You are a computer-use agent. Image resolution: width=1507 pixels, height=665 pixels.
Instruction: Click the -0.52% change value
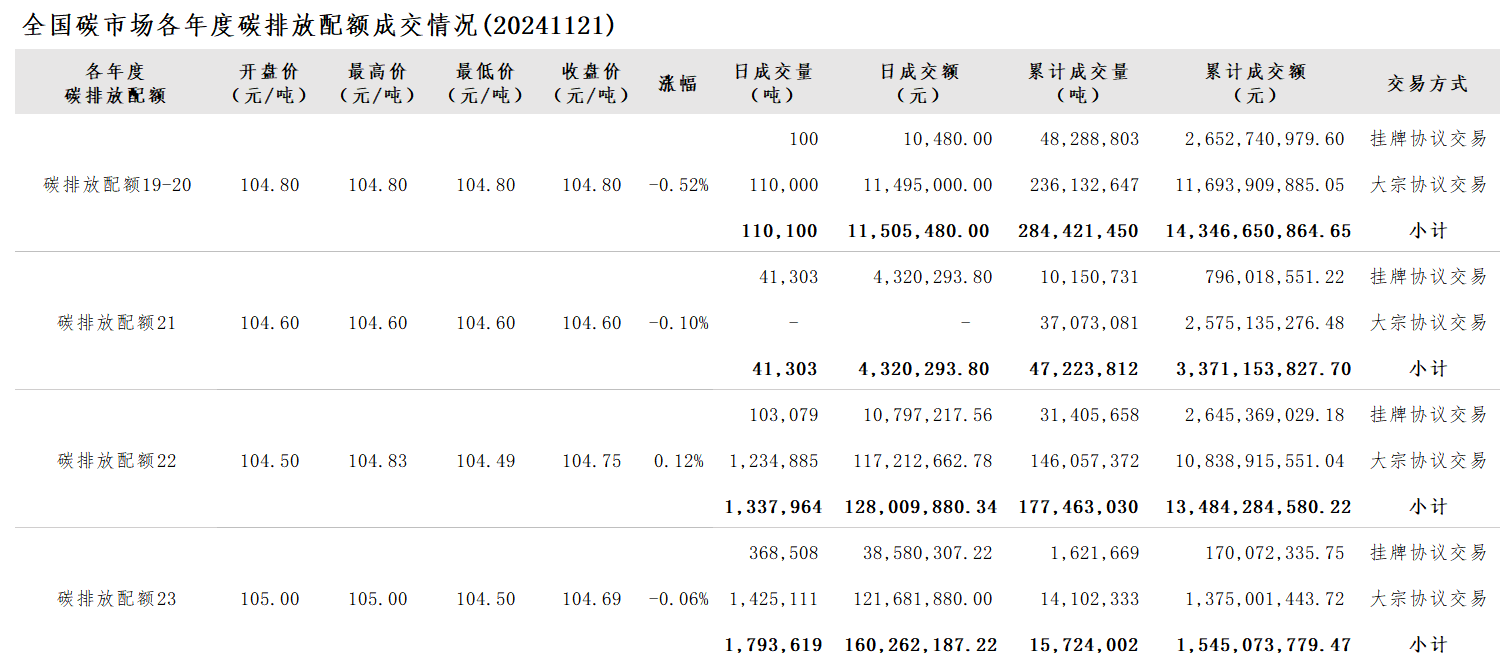point(679,185)
